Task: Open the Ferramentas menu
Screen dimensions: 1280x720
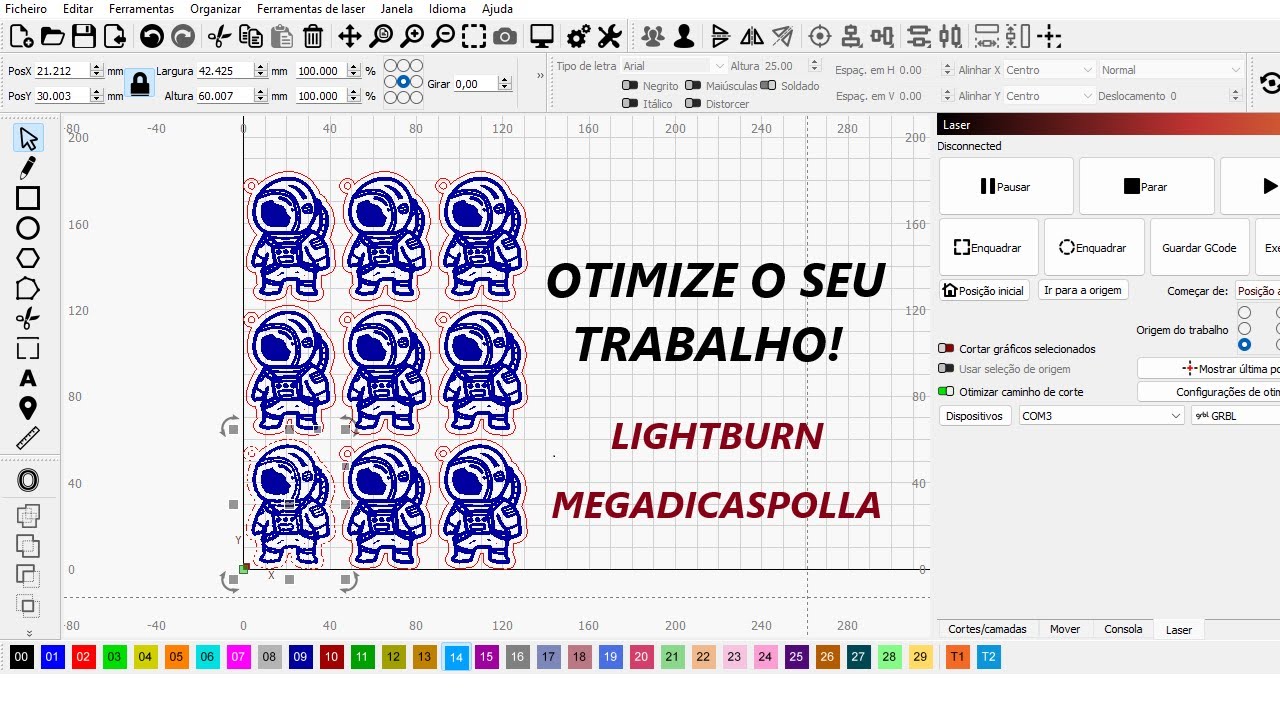Action: (x=141, y=9)
